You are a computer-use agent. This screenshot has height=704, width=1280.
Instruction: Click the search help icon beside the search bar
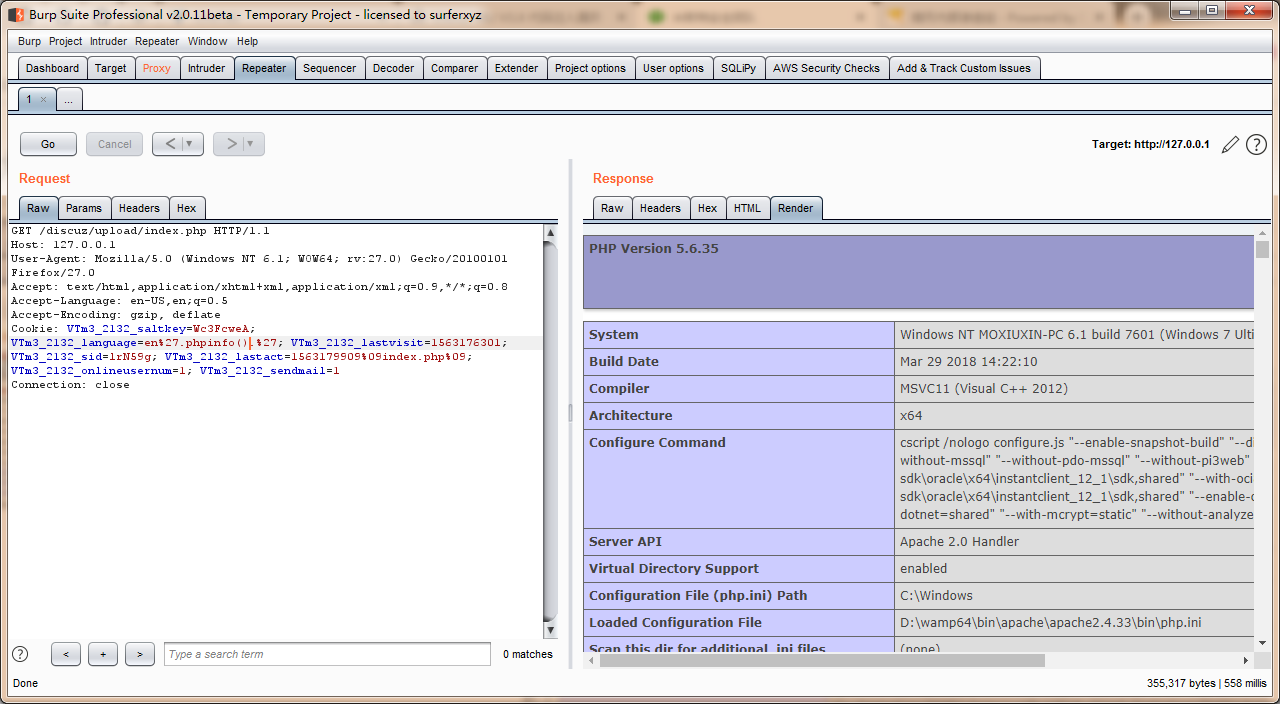coord(20,654)
